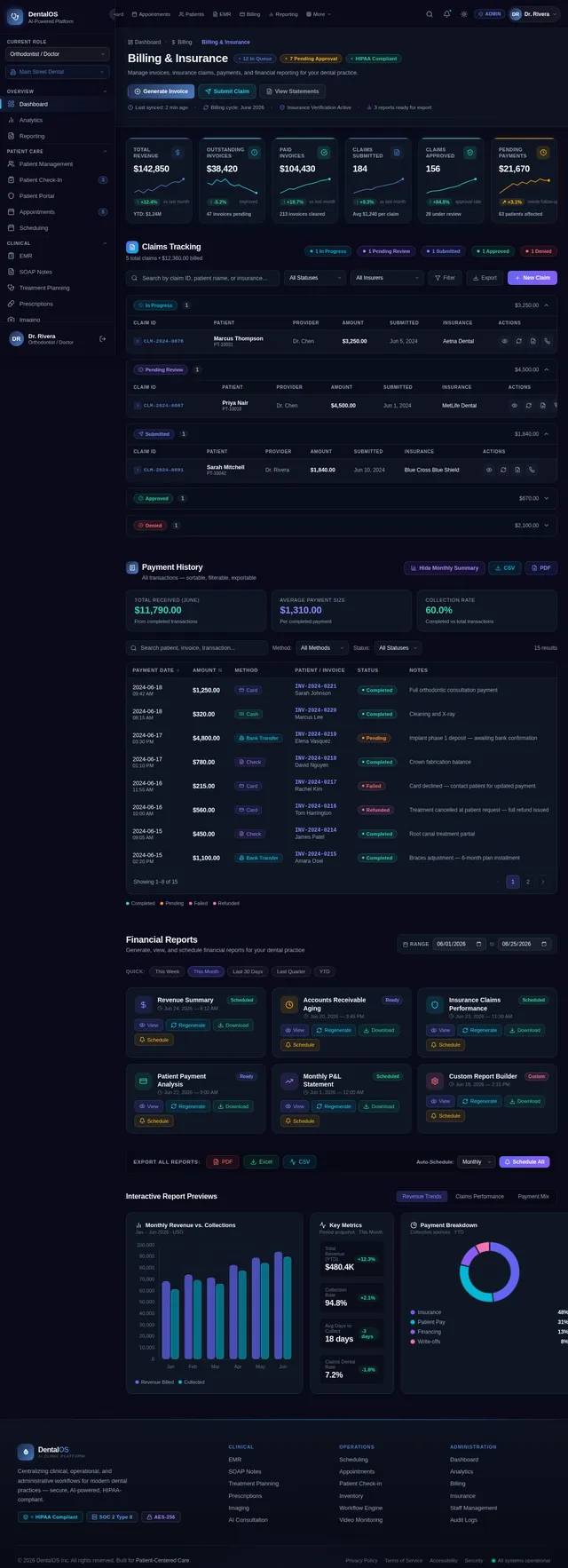Click the phone icon for Sarah Mitchell's claim
The height and width of the screenshot is (1568, 568).
[532, 470]
